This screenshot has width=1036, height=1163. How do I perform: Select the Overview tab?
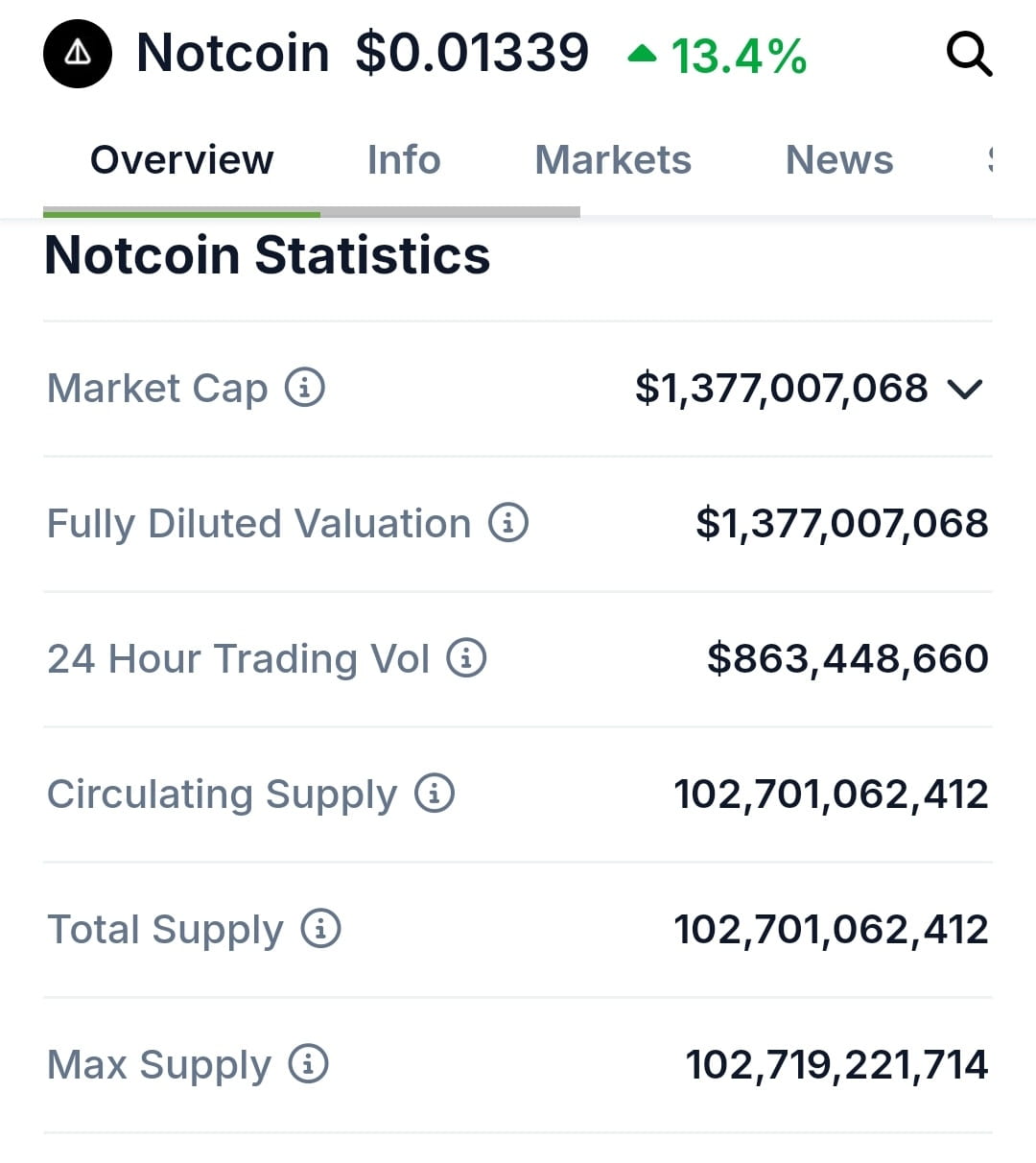[181, 160]
